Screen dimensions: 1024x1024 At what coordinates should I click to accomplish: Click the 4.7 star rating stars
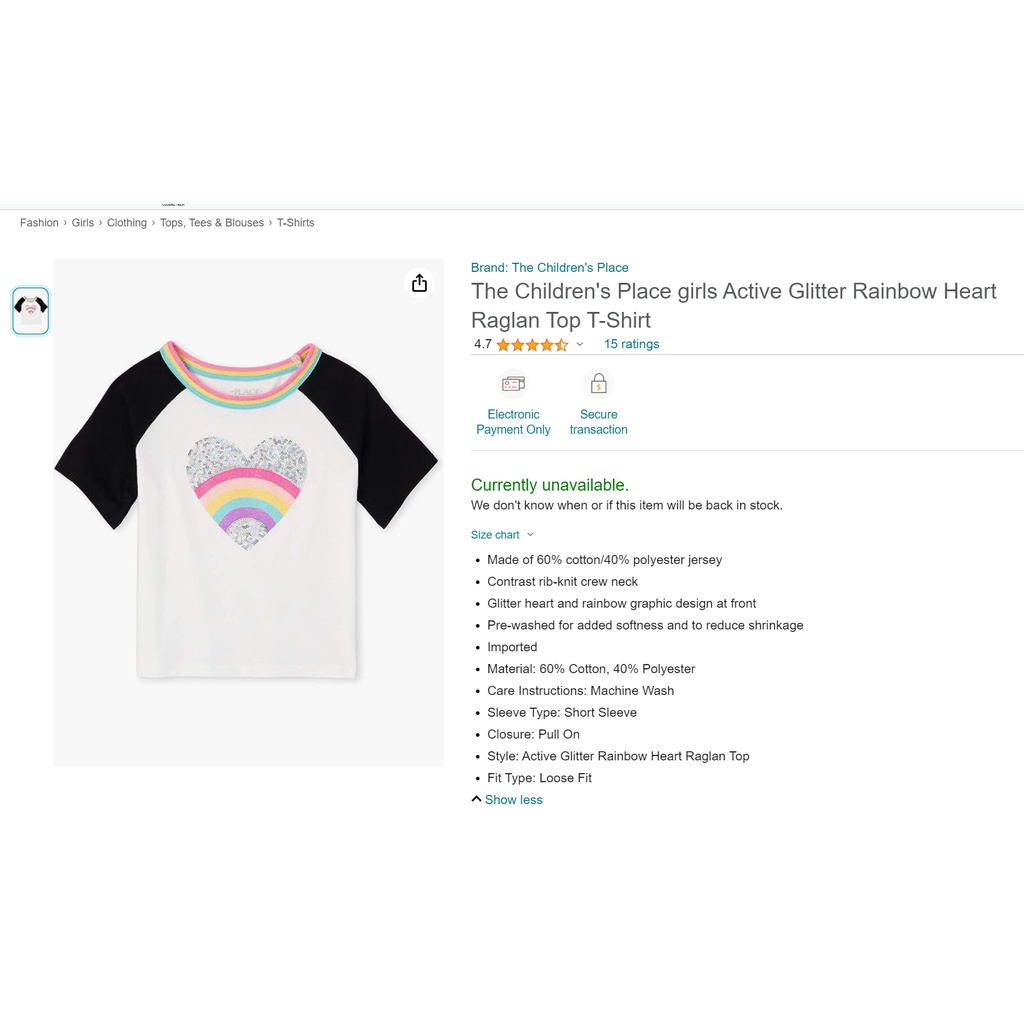(x=532, y=345)
